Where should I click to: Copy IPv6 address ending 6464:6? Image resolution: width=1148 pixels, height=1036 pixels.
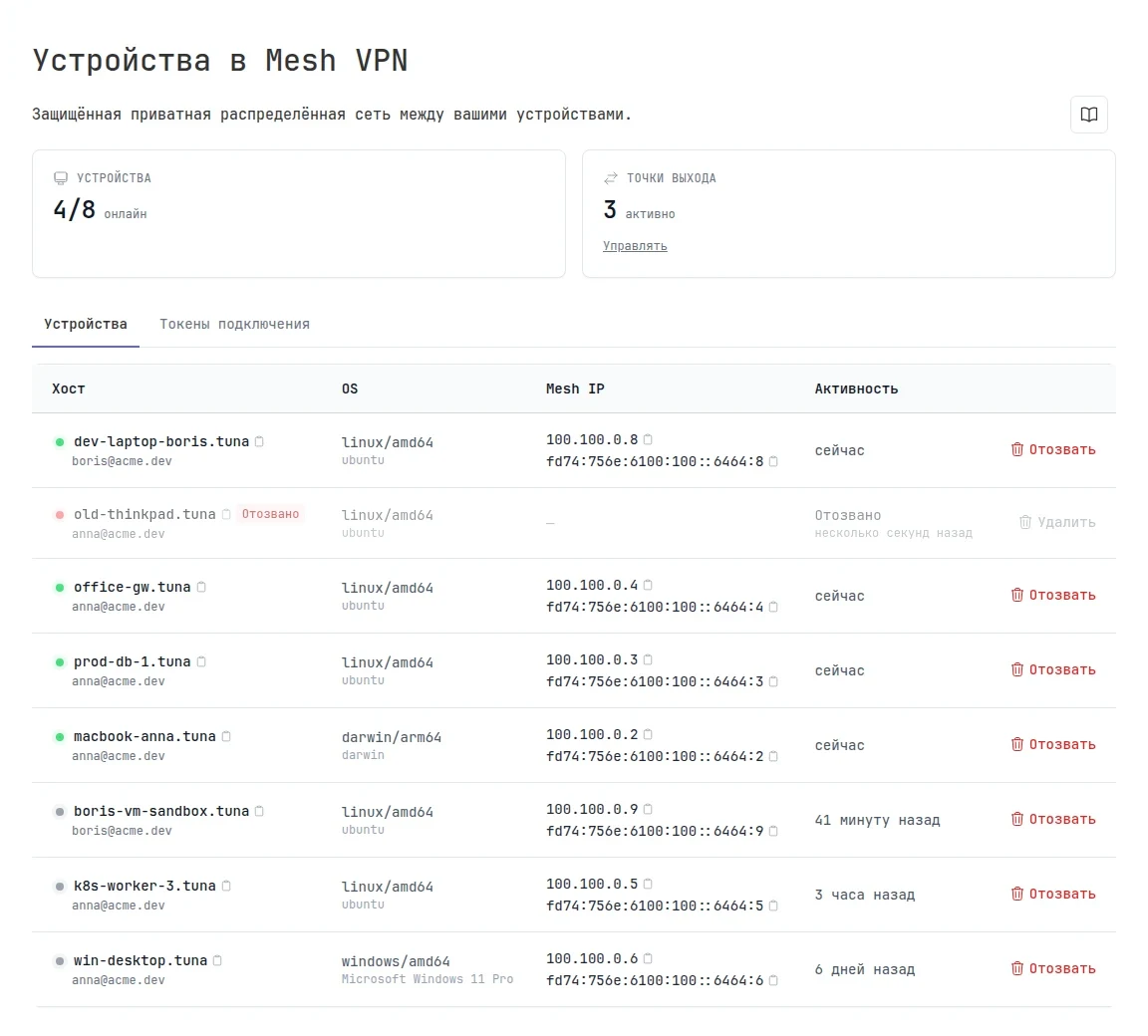[x=773, y=979]
